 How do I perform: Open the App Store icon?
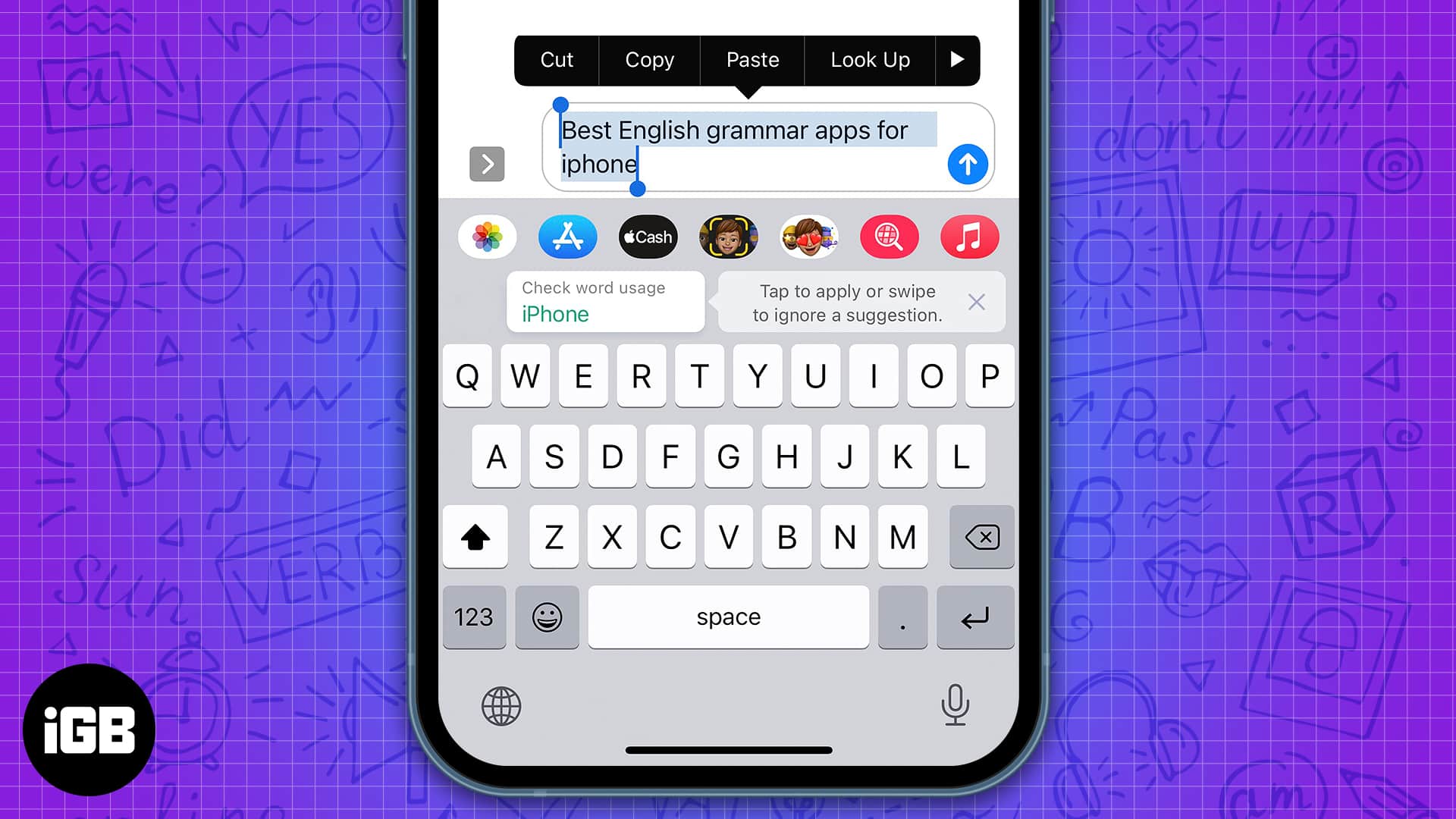pos(568,237)
